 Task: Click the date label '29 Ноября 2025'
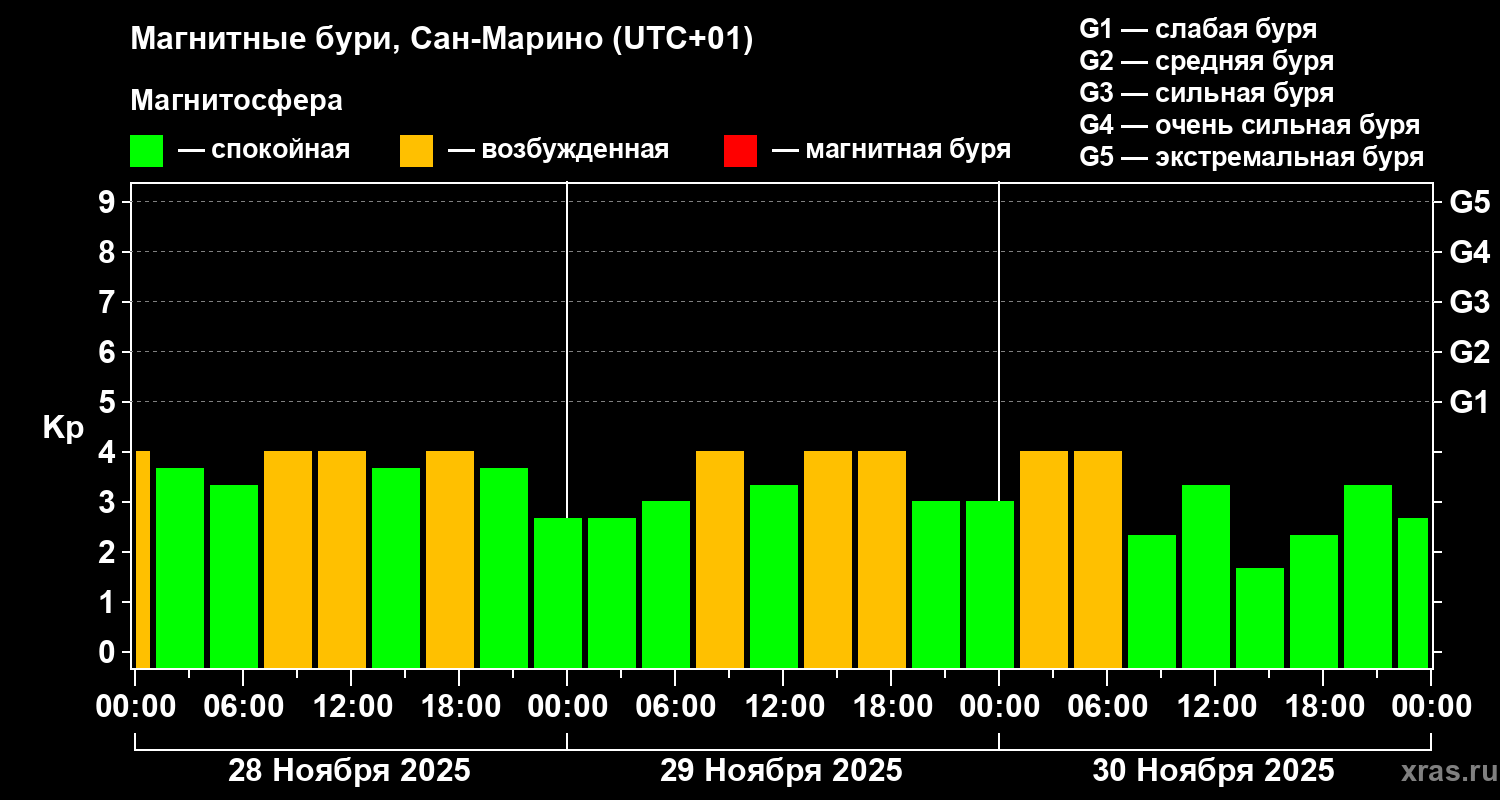tap(781, 771)
